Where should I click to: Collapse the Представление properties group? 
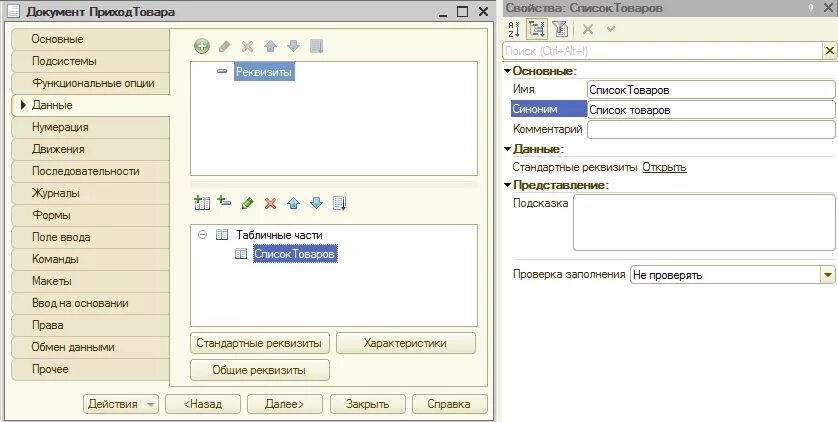(508, 185)
